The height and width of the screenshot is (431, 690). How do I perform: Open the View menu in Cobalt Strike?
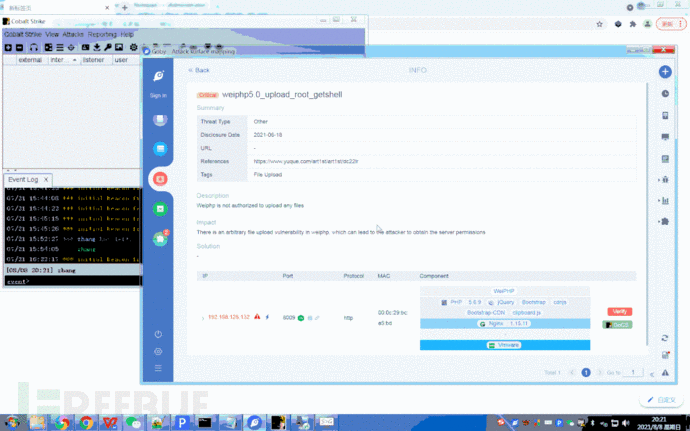52,34
